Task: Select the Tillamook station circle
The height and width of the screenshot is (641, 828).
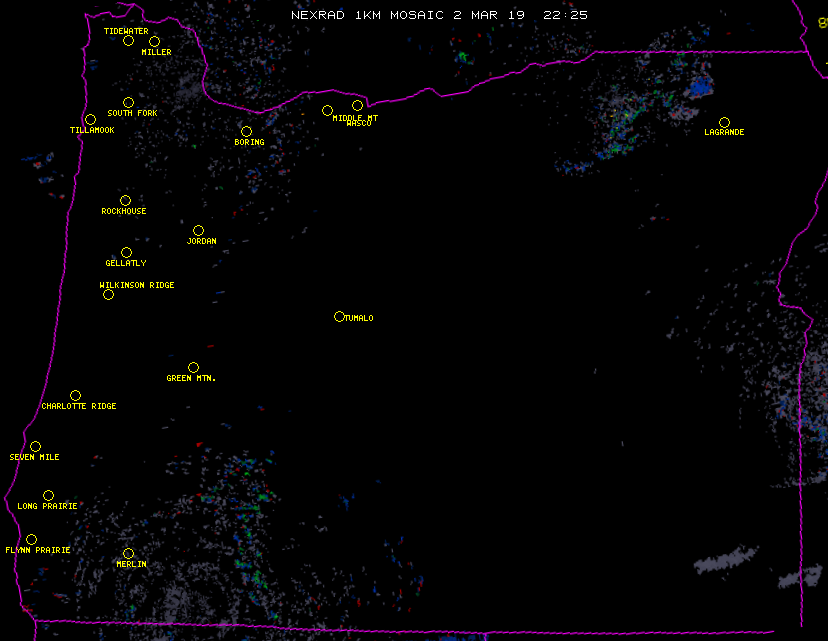Action: [x=90, y=120]
